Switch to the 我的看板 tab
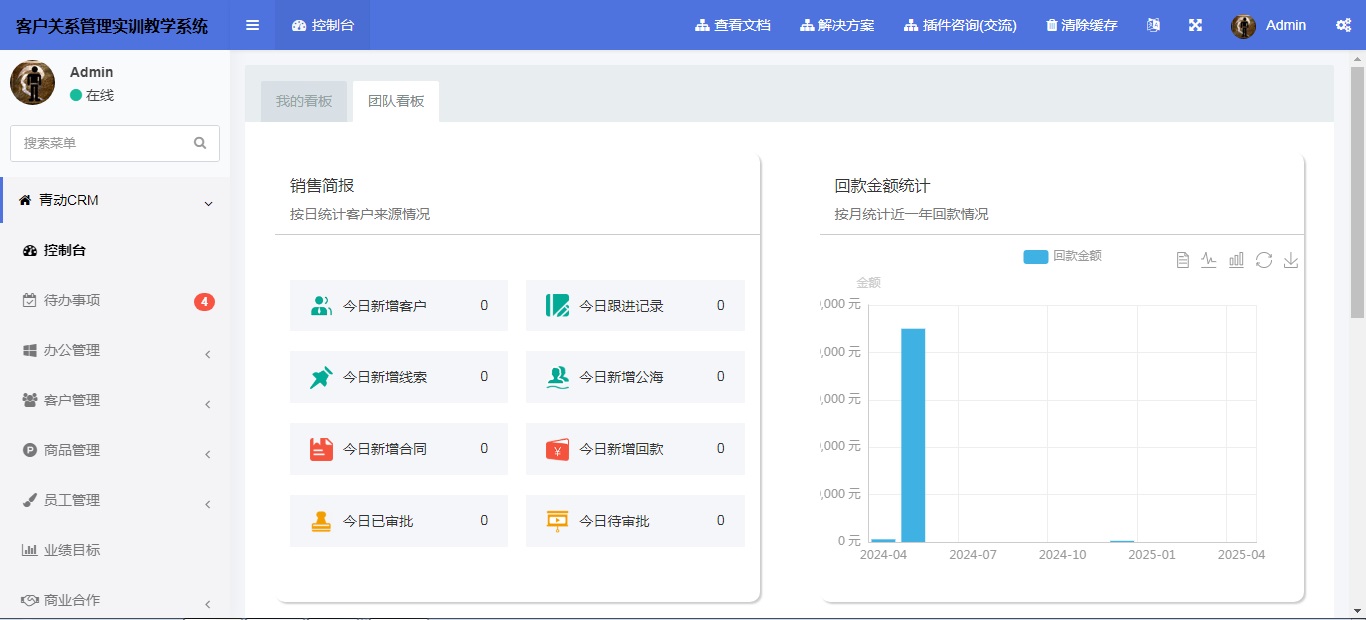1366x620 pixels. (304, 101)
